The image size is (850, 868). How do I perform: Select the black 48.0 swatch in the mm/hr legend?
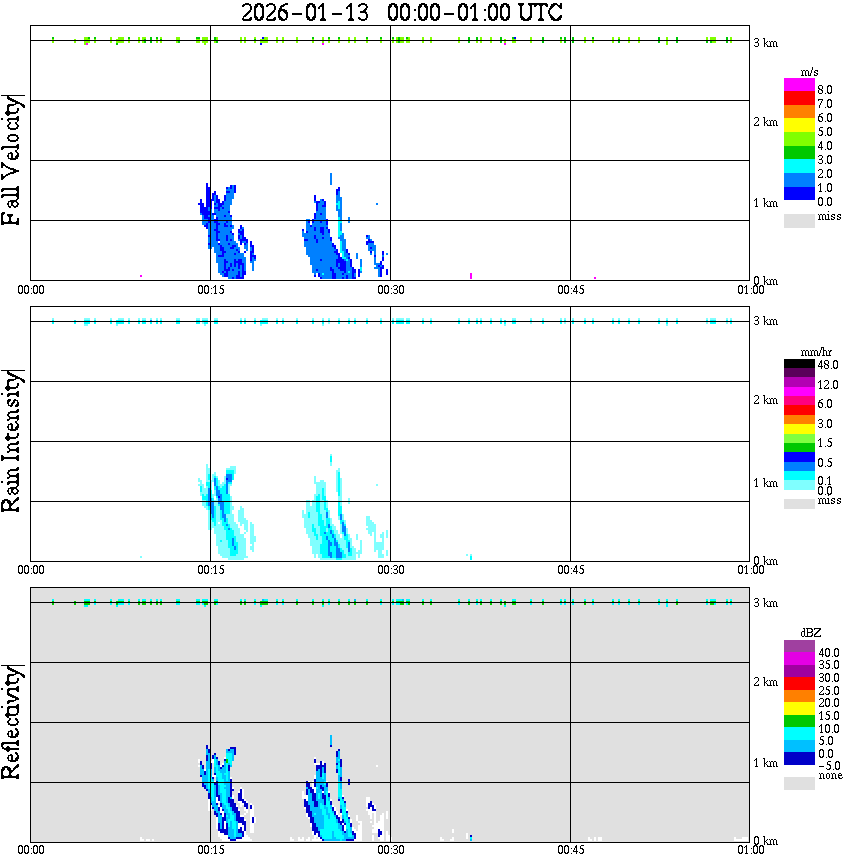click(799, 364)
